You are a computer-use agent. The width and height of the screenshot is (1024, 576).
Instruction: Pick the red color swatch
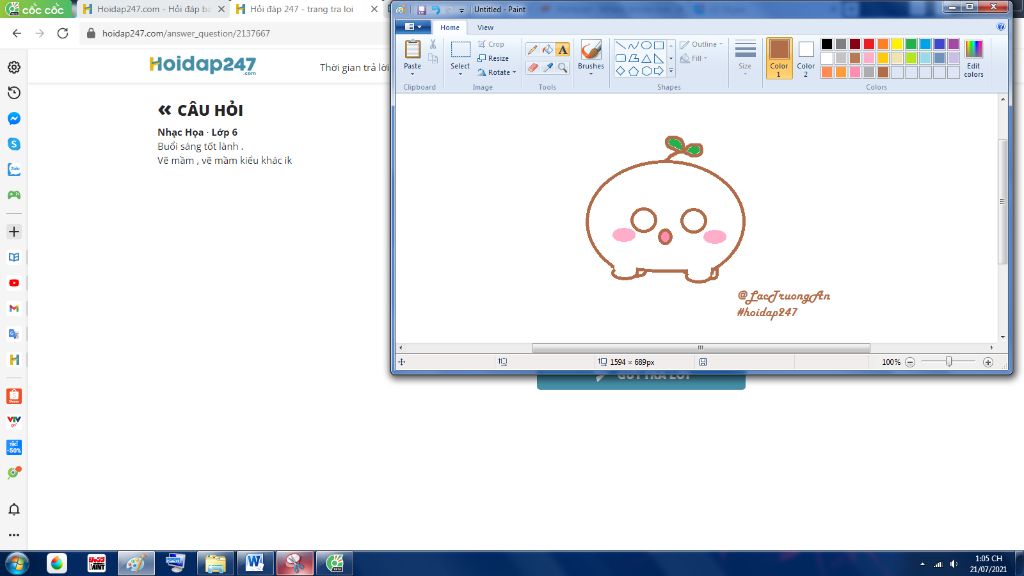[869, 44]
